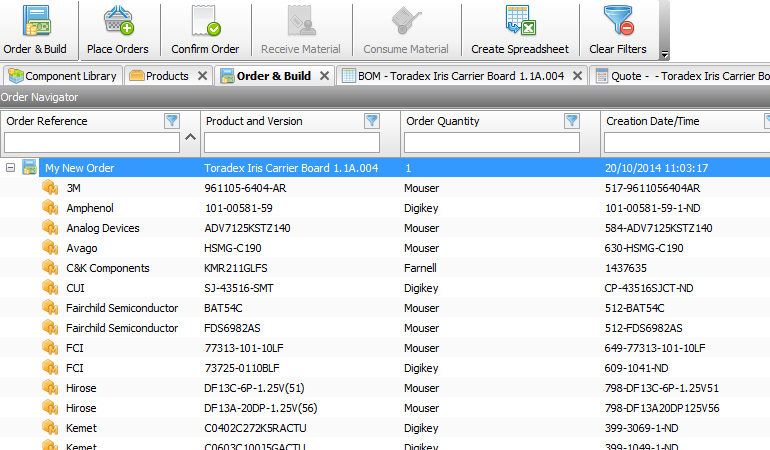Select the CUI tree row
770x450 pixels.
pyautogui.click(x=385, y=288)
